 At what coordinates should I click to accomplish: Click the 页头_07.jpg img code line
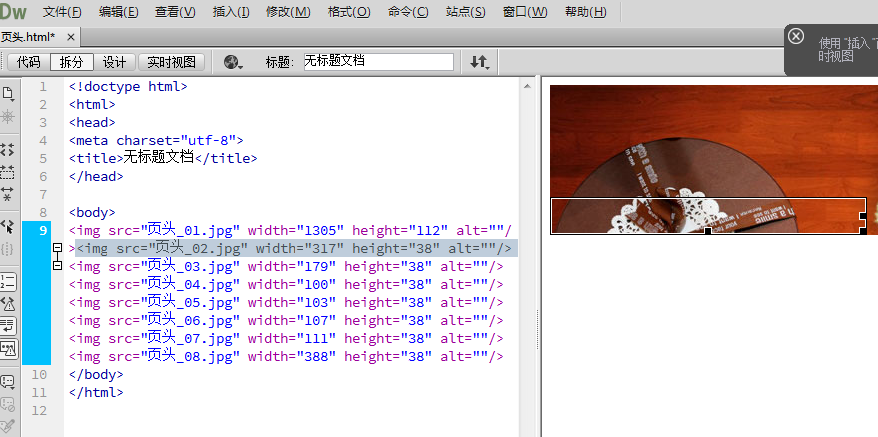[x=286, y=338]
